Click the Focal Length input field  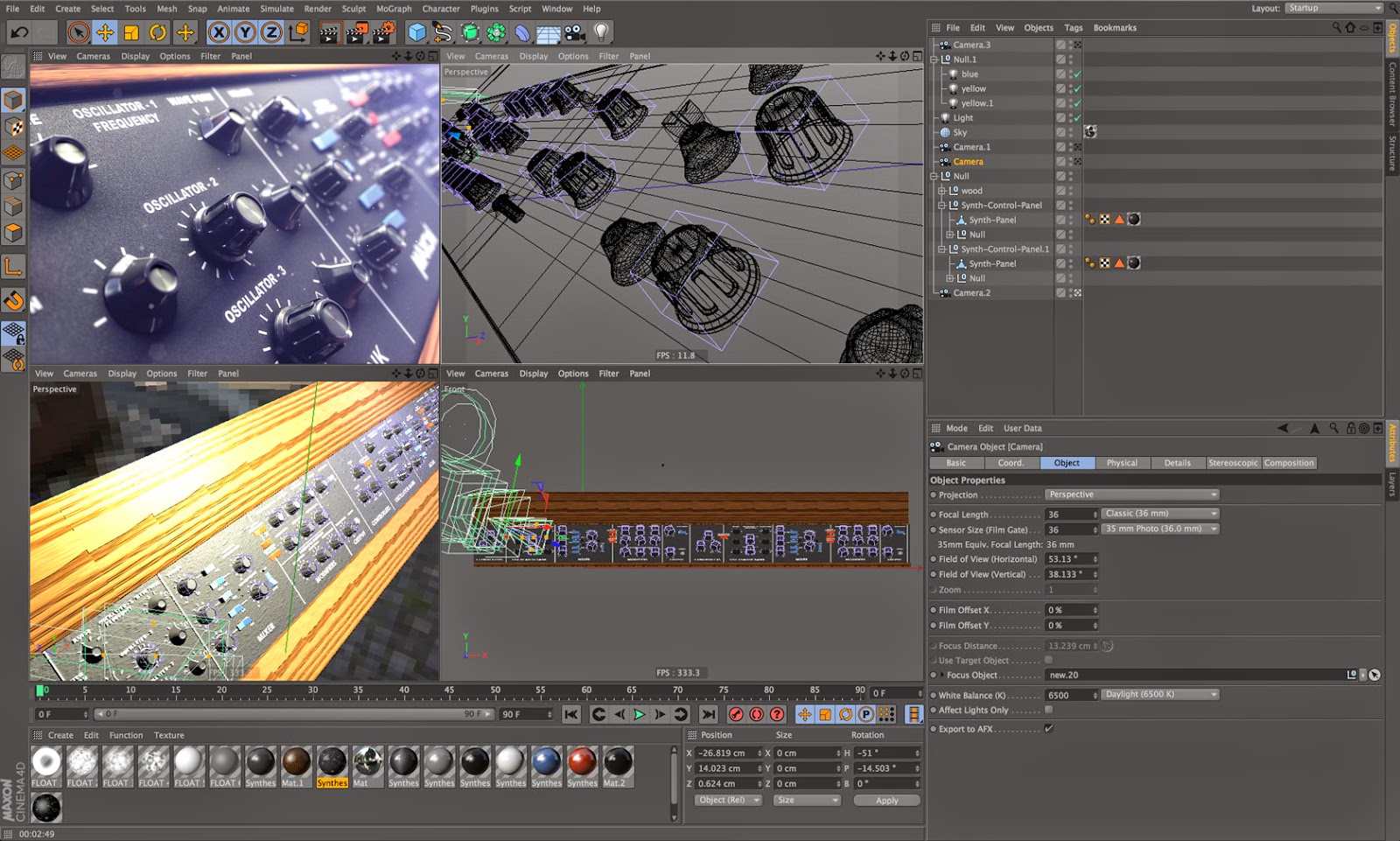1071,515
